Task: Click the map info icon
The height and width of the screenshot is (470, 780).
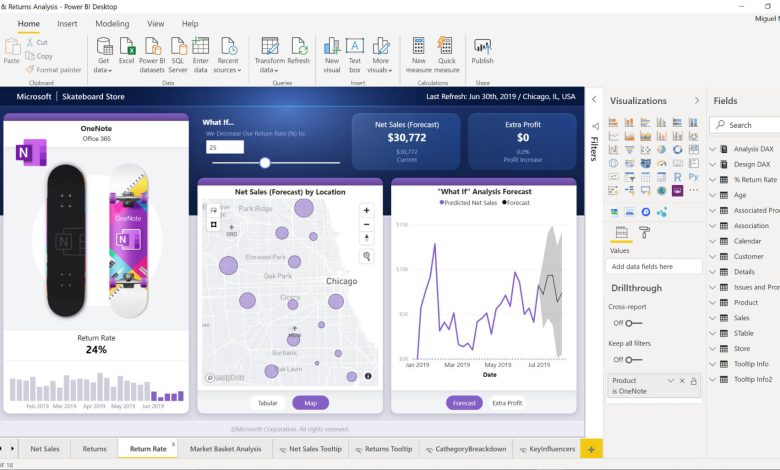Action: point(368,376)
